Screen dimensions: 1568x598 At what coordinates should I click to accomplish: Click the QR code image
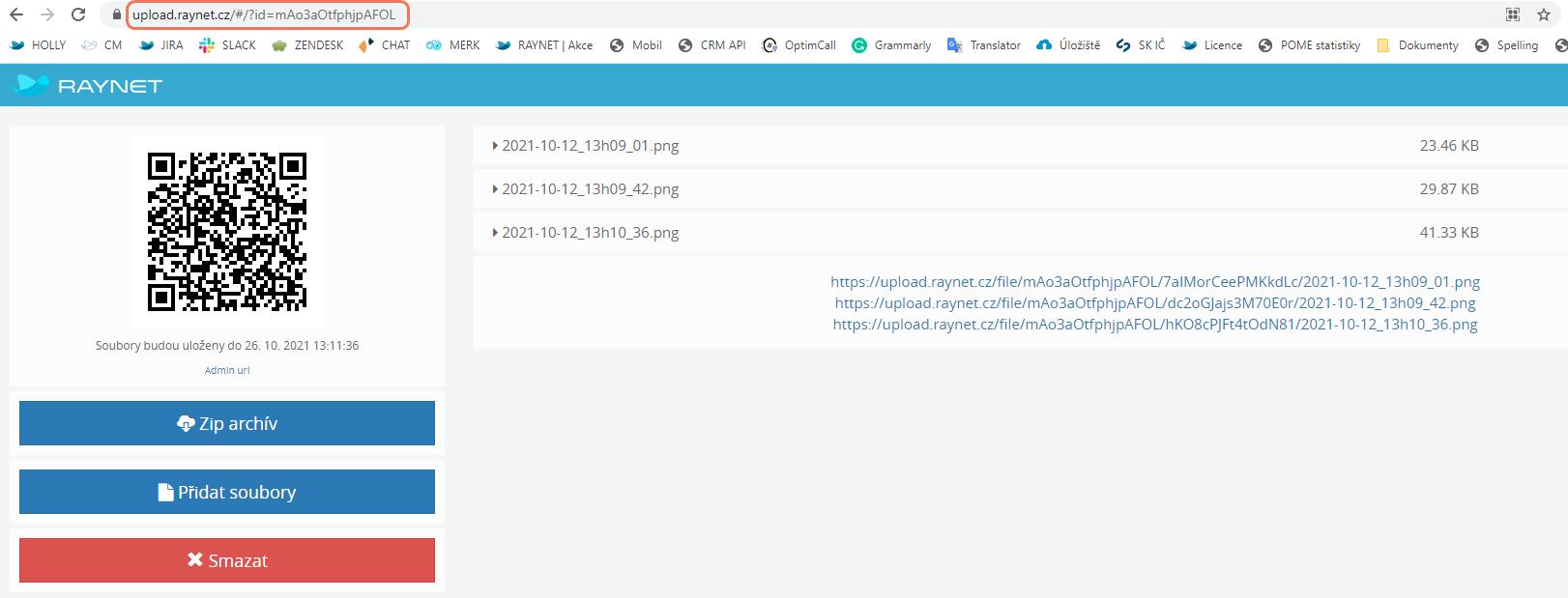coord(227,232)
